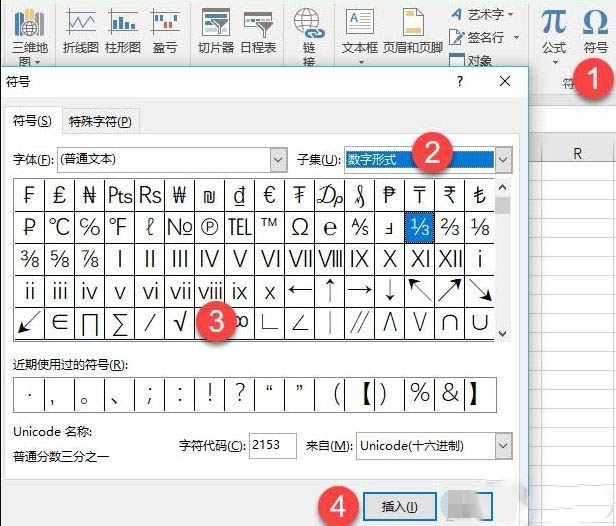
Task: Open the Font (字体) combo box
Action: click(172, 159)
